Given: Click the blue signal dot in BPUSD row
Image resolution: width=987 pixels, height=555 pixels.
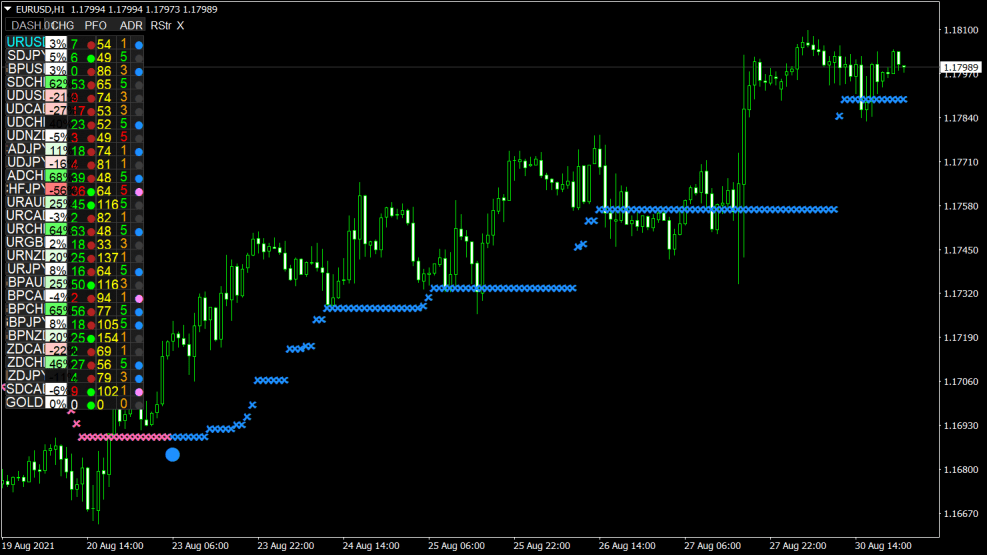Looking at the screenshot, I should pyautogui.click(x=138, y=72).
